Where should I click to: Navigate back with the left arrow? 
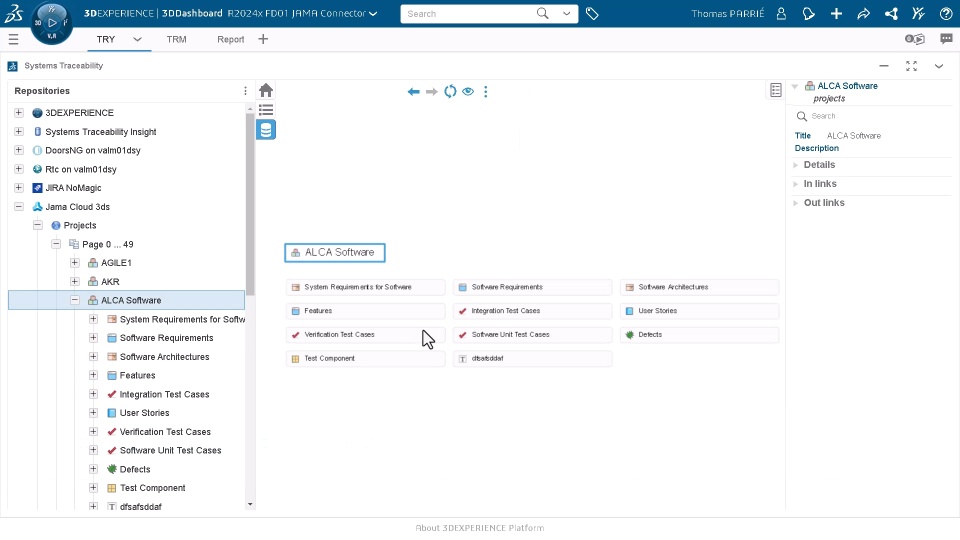(414, 92)
